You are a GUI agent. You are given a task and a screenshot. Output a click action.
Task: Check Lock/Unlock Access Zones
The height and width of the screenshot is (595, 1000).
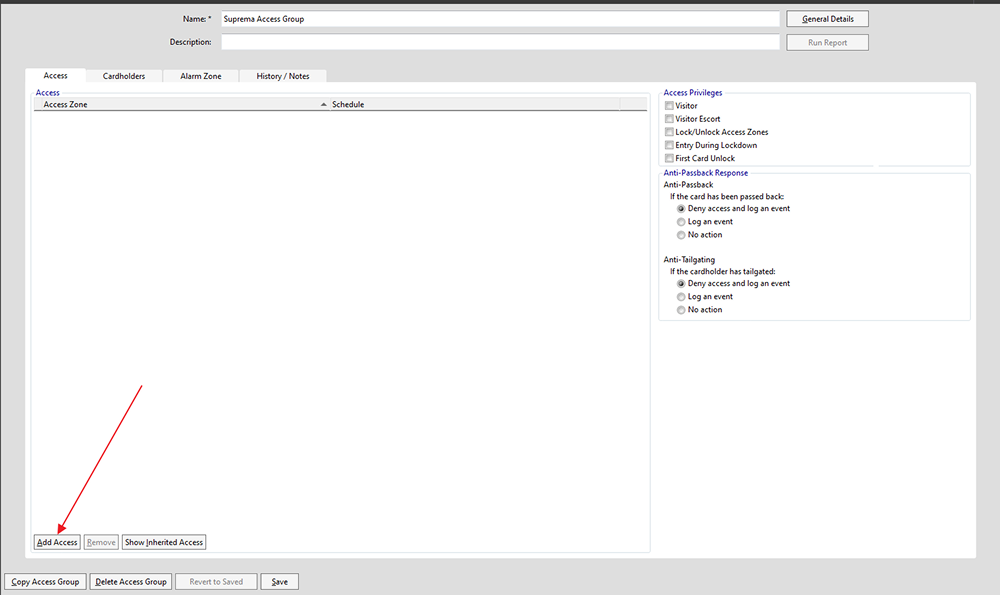(x=669, y=132)
